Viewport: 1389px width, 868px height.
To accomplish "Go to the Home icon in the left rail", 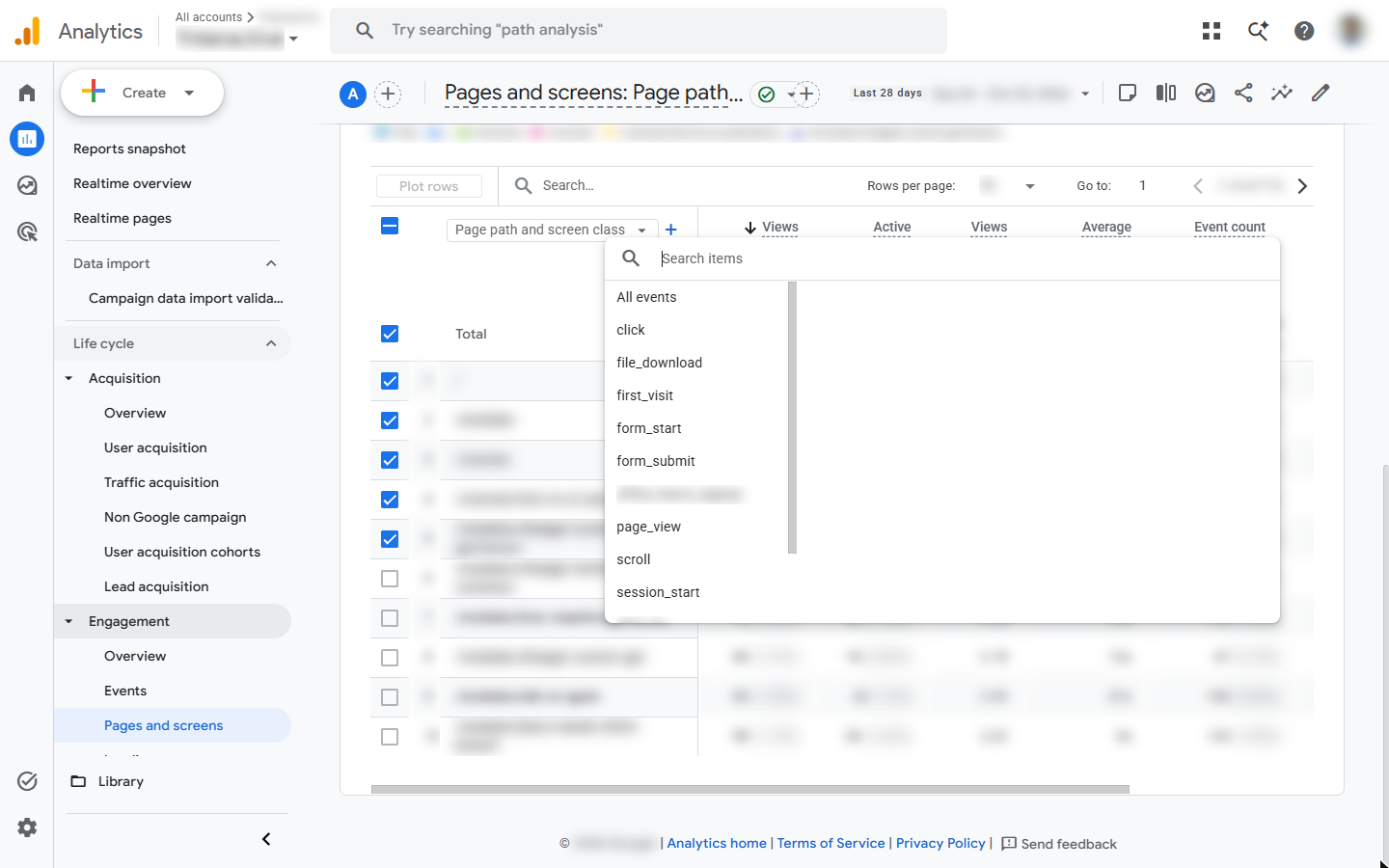I will point(27,93).
